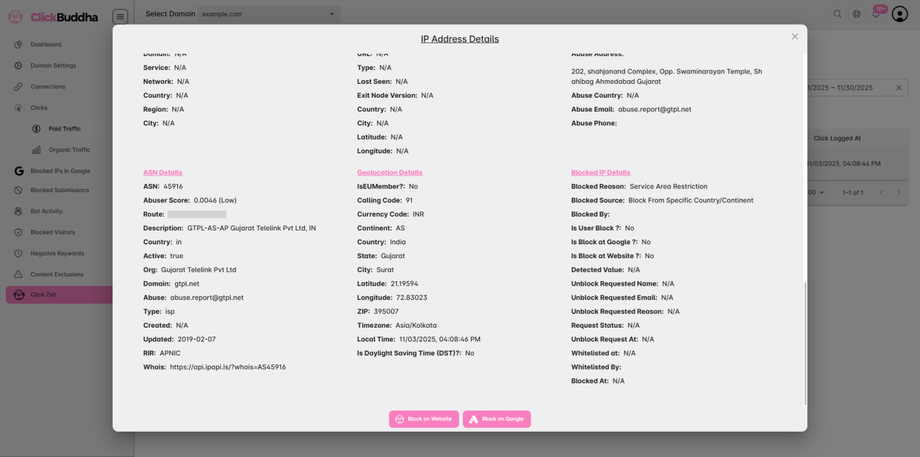Click the Block on Google button

(x=496, y=419)
